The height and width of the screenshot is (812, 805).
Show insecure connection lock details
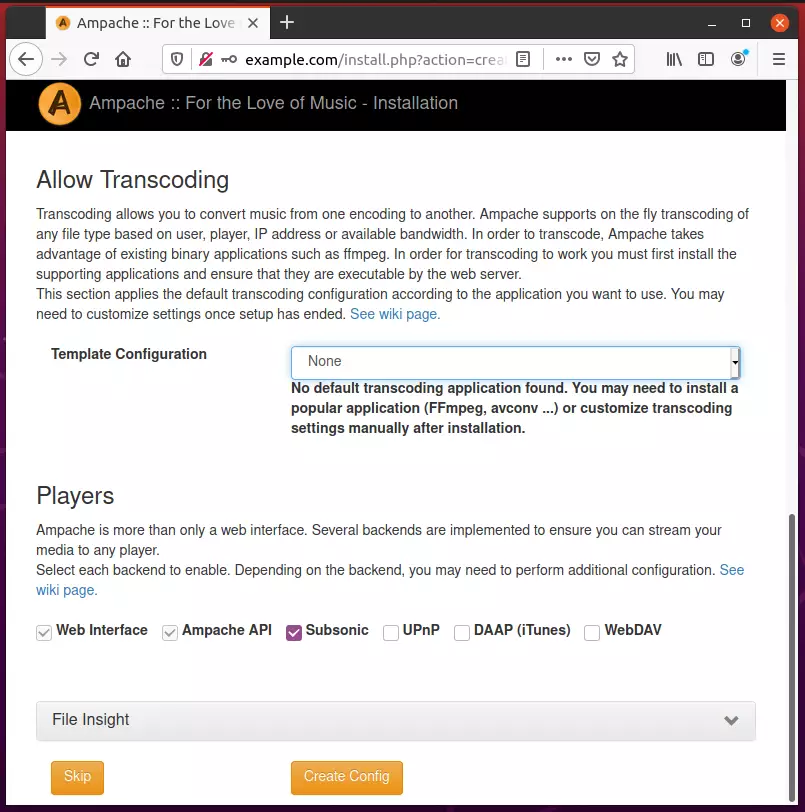coord(206,60)
